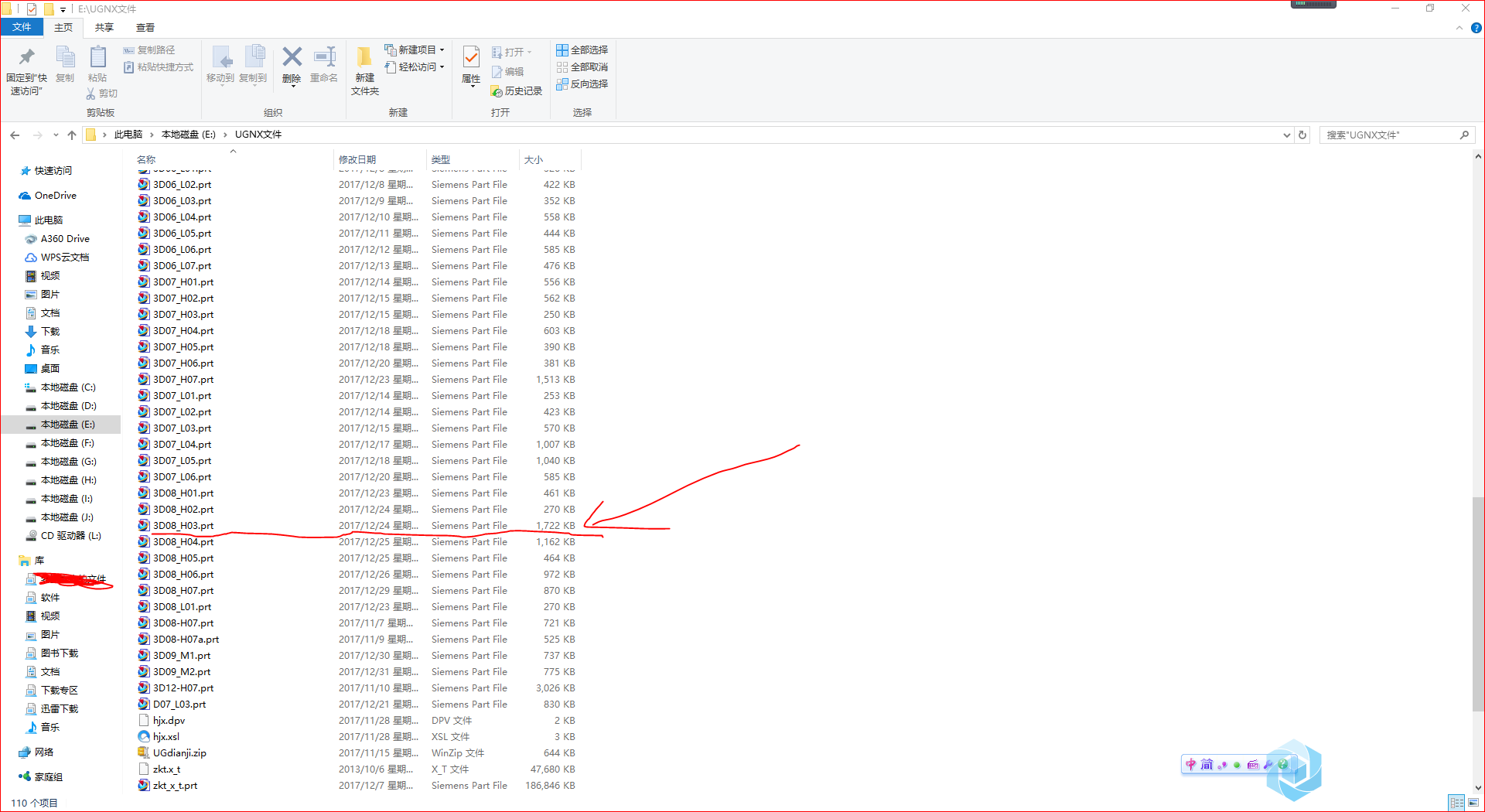Click the Copy icon in ribbon
This screenshot has width=1485, height=812.
coord(65,57)
